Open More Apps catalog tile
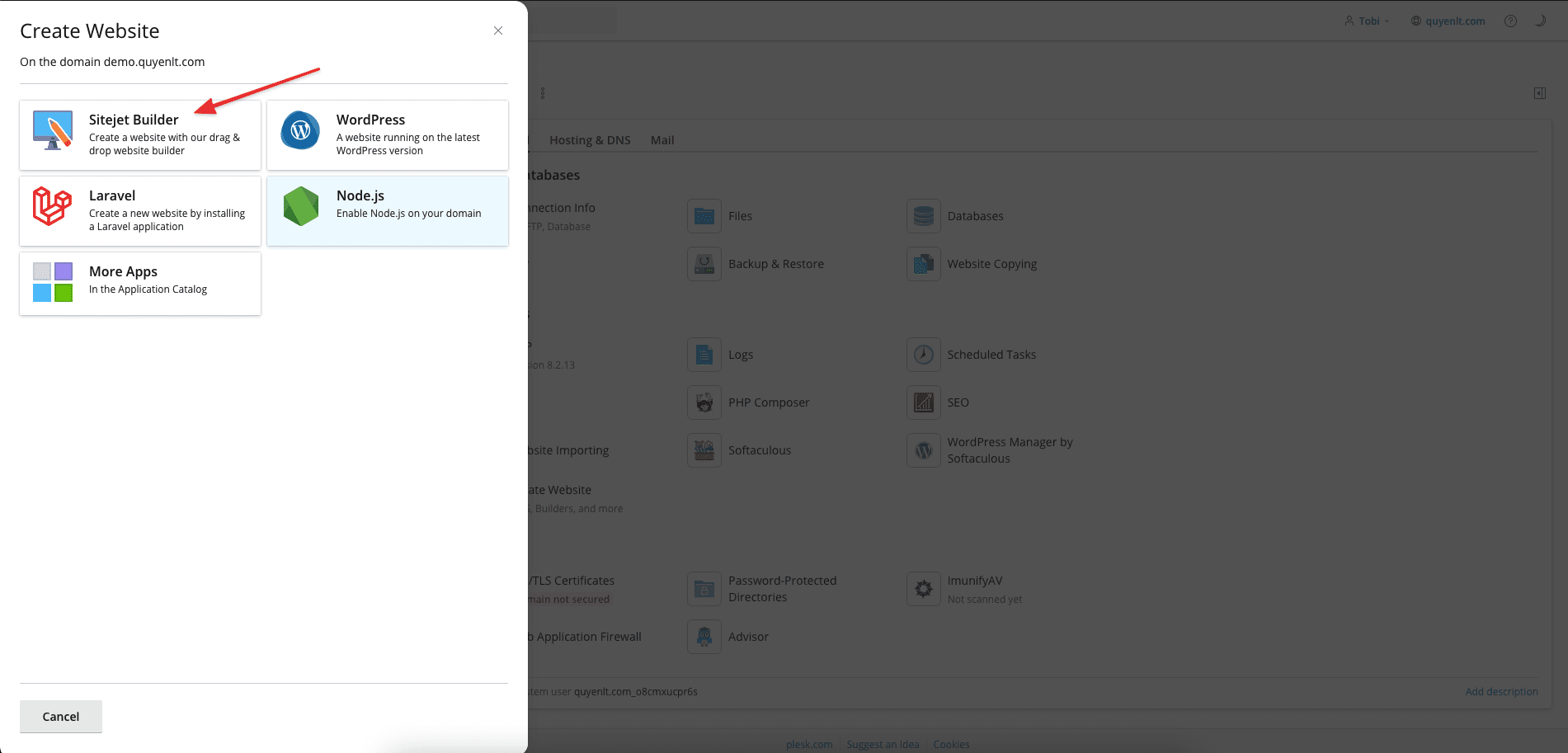This screenshot has height=753, width=1568. [140, 283]
